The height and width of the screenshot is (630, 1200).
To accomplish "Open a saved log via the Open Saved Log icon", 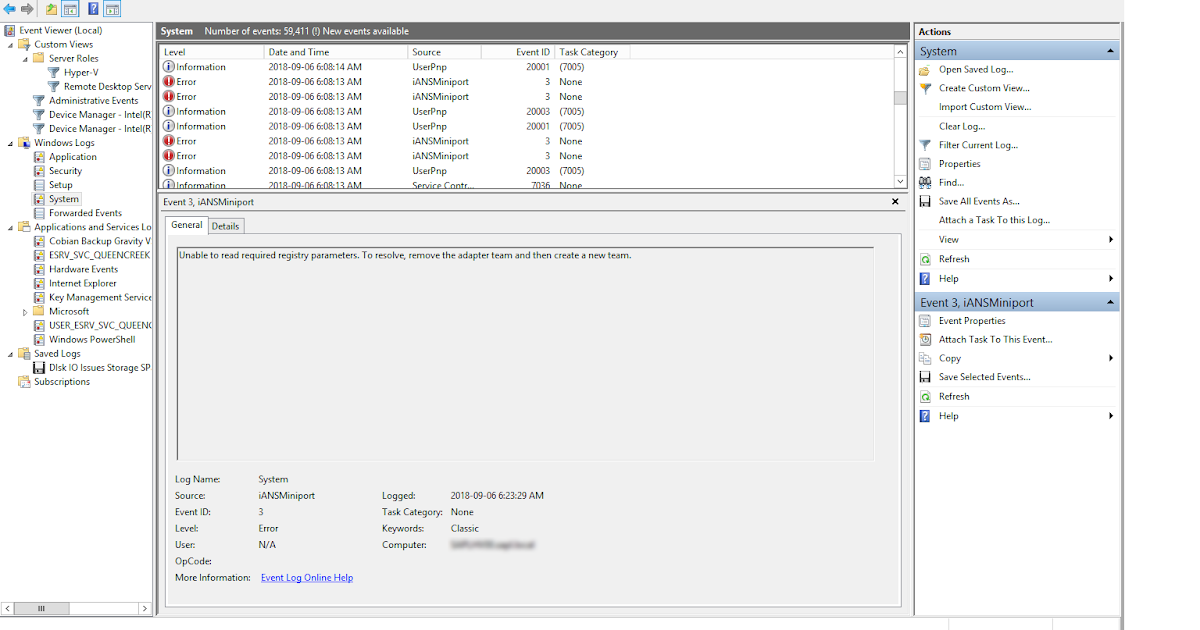I will [927, 69].
